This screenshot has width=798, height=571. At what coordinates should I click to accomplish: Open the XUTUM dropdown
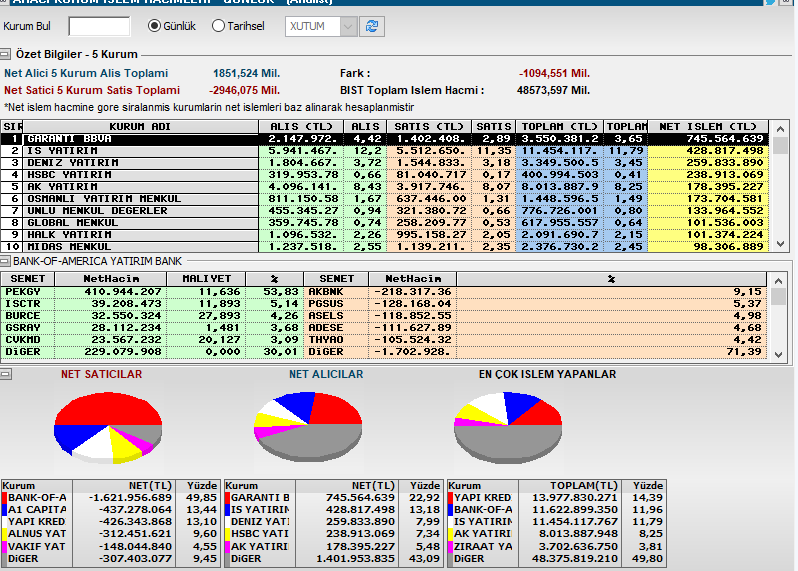tap(348, 26)
